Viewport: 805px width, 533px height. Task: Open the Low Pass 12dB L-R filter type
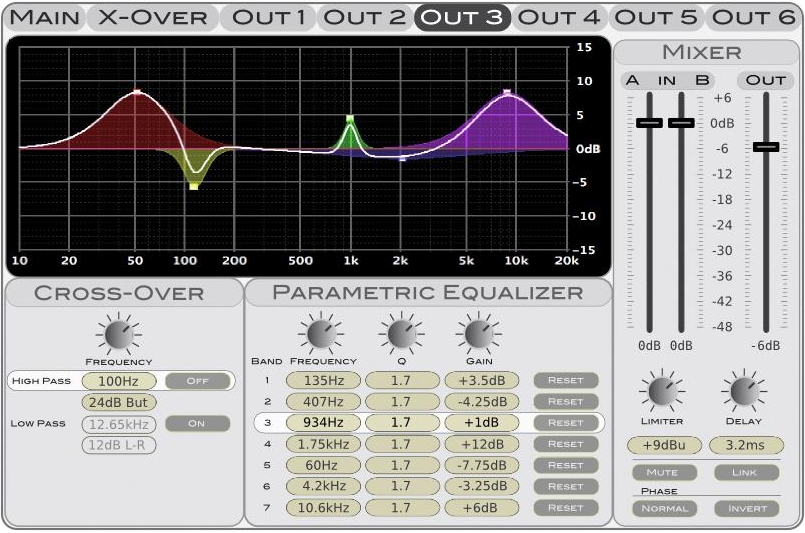coord(119,445)
